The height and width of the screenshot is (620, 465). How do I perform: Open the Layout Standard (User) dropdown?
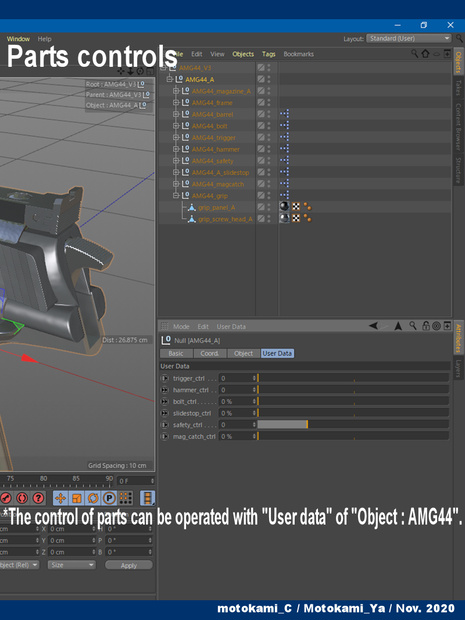pyautogui.click(x=408, y=38)
